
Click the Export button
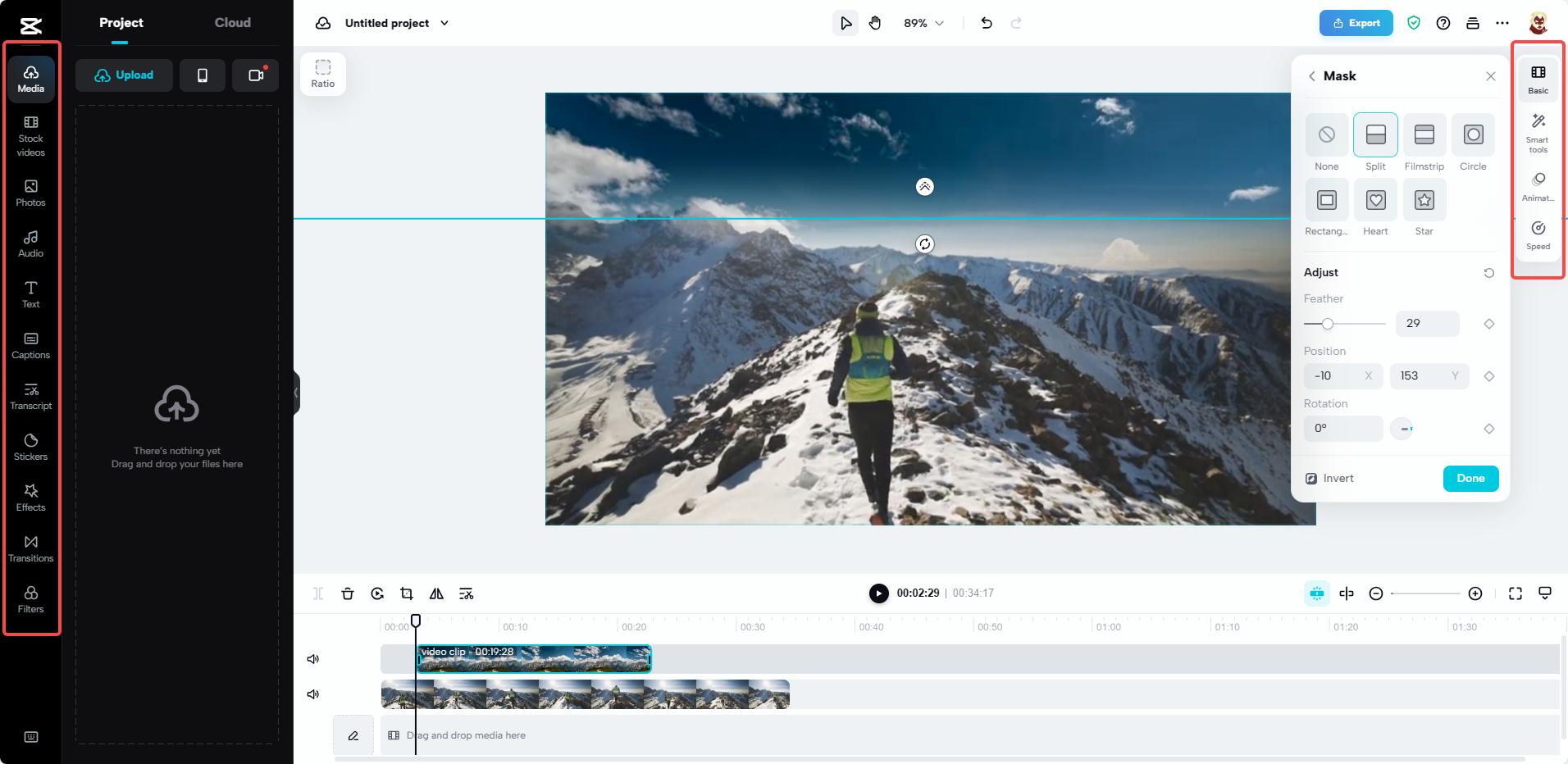tap(1356, 23)
